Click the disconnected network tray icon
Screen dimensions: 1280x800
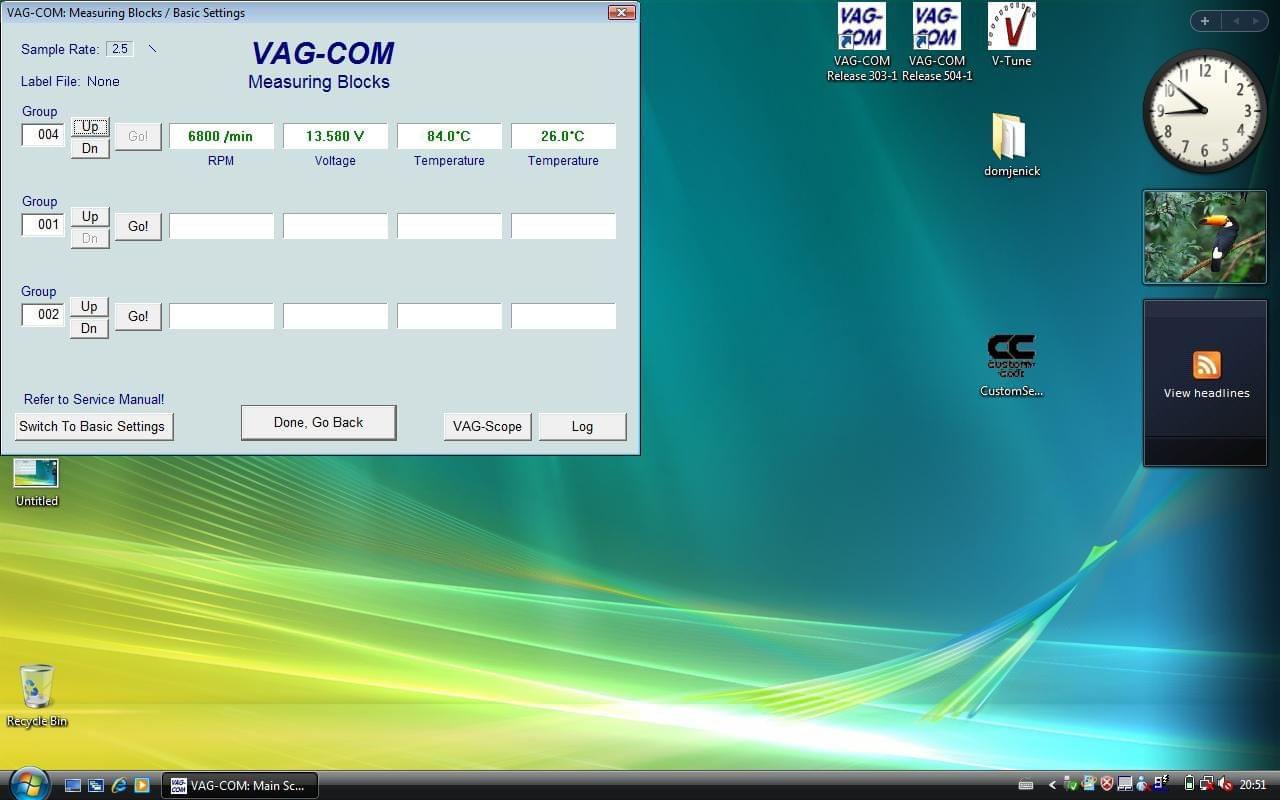(1207, 785)
